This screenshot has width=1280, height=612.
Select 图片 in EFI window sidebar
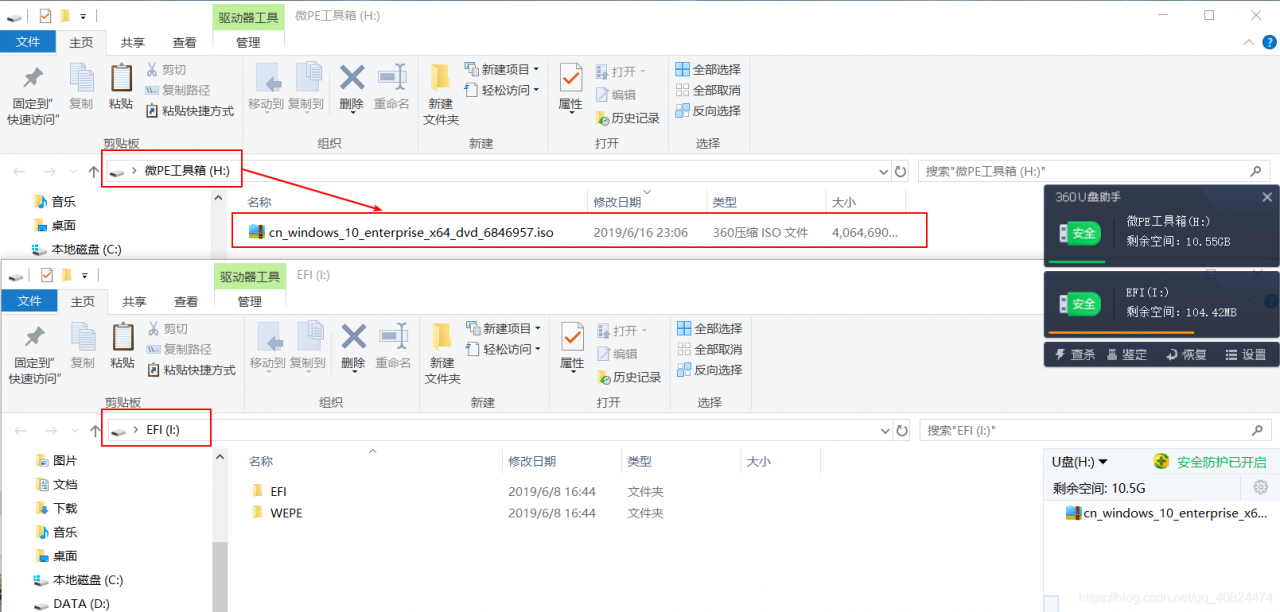(56, 460)
